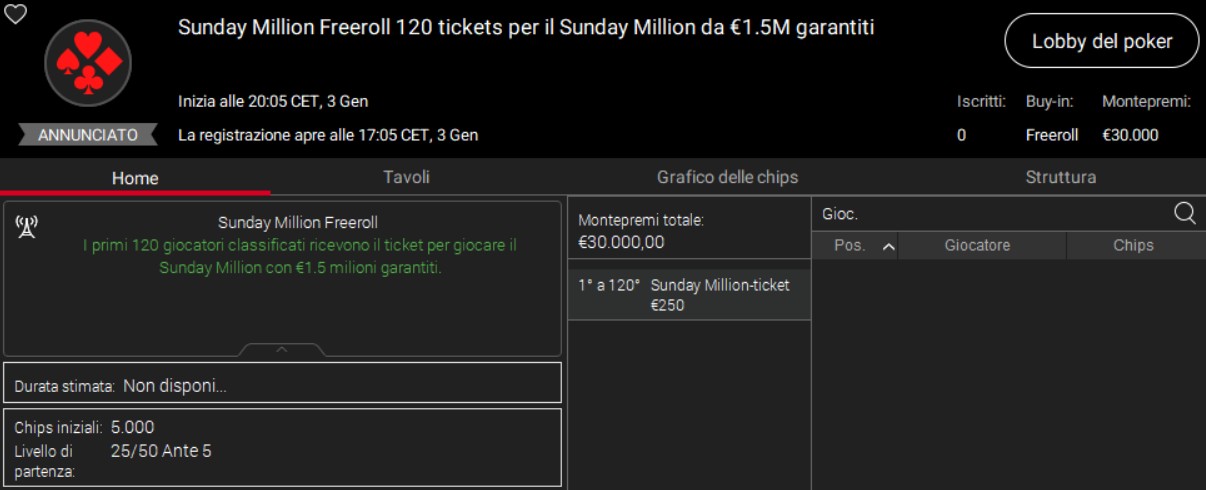Switch to the Home tab
The image size is (1206, 490).
pyautogui.click(x=135, y=178)
